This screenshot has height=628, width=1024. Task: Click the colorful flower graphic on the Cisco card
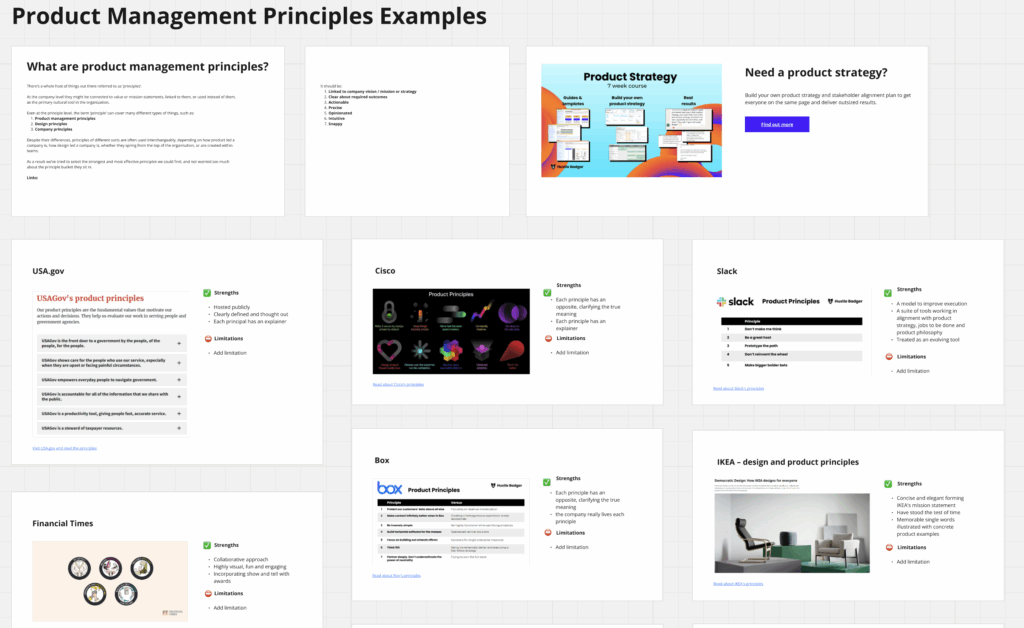450,351
